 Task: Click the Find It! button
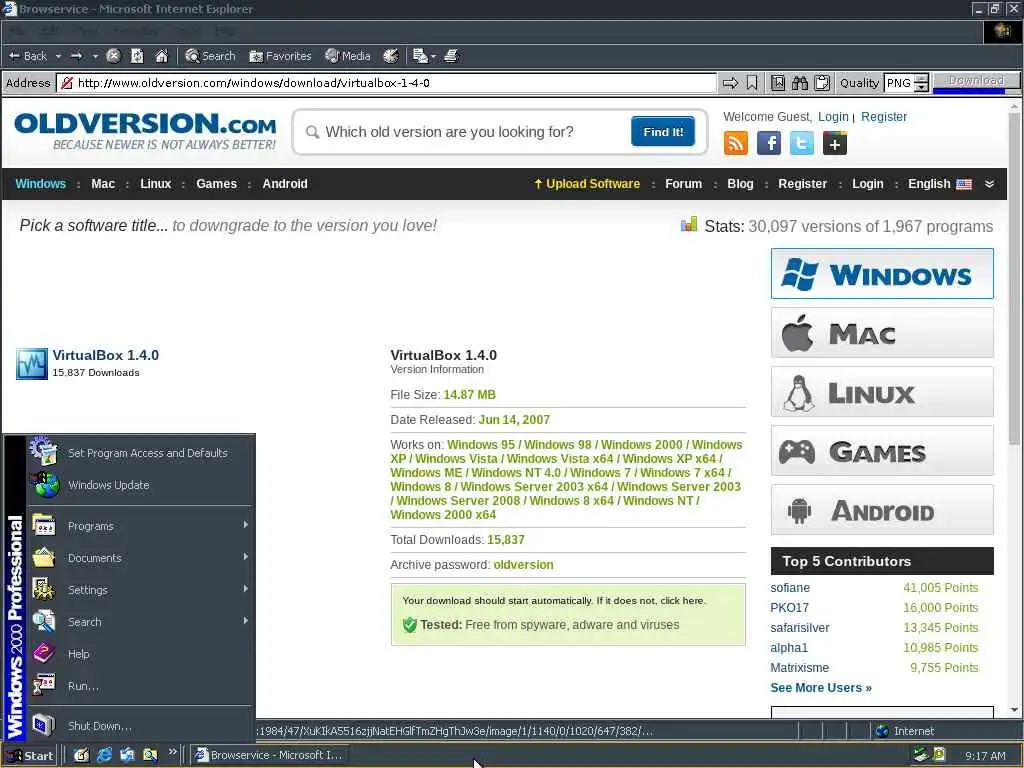[662, 132]
